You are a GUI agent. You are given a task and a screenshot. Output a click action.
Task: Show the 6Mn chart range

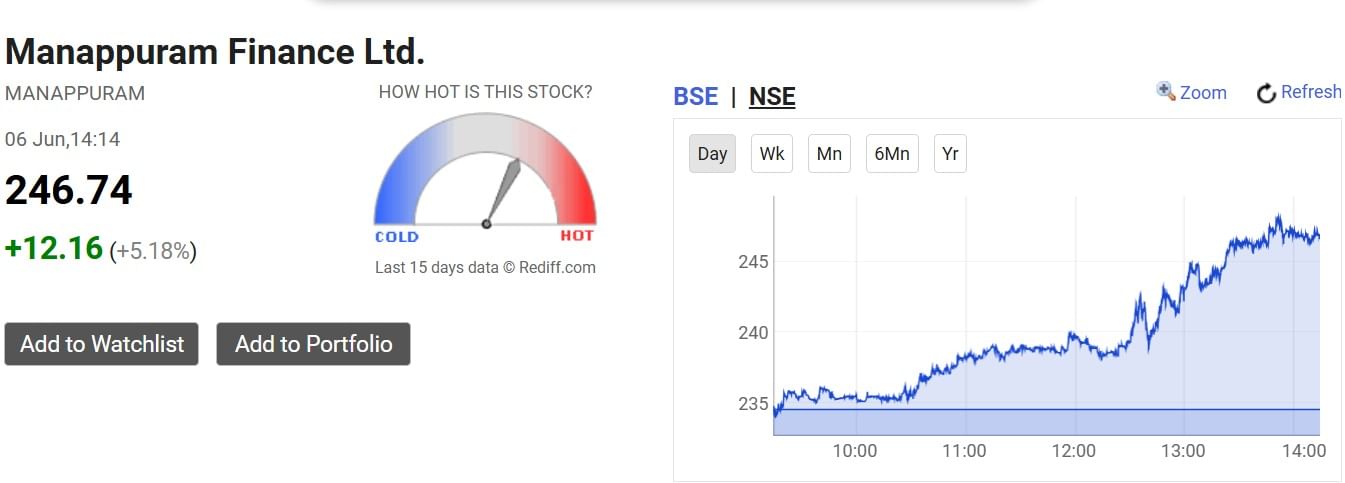tap(892, 154)
